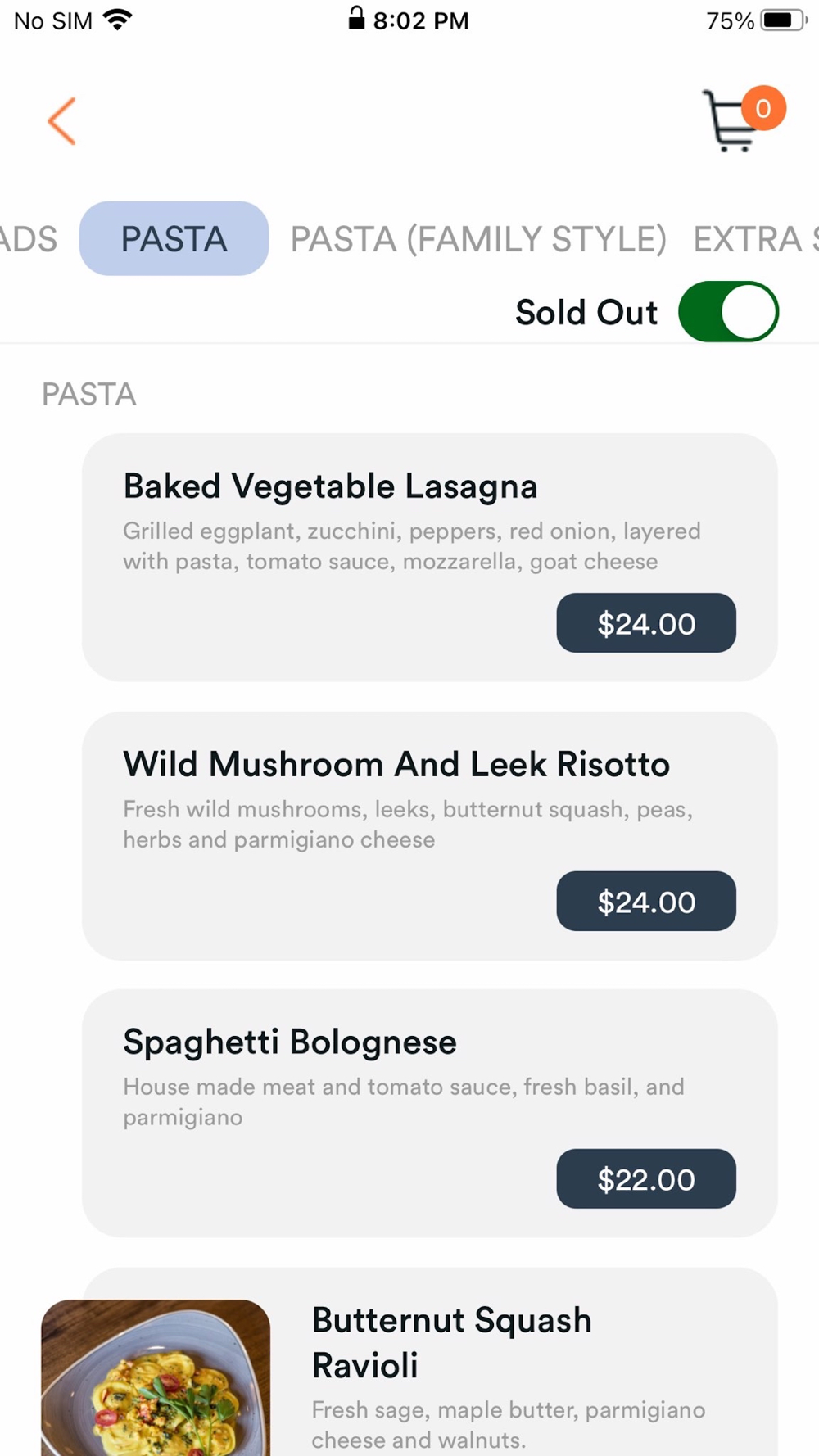Viewport: 819px width, 1456px height.
Task: Switch to PASTA (FAMILY STYLE) tab
Action: pyautogui.click(x=478, y=239)
